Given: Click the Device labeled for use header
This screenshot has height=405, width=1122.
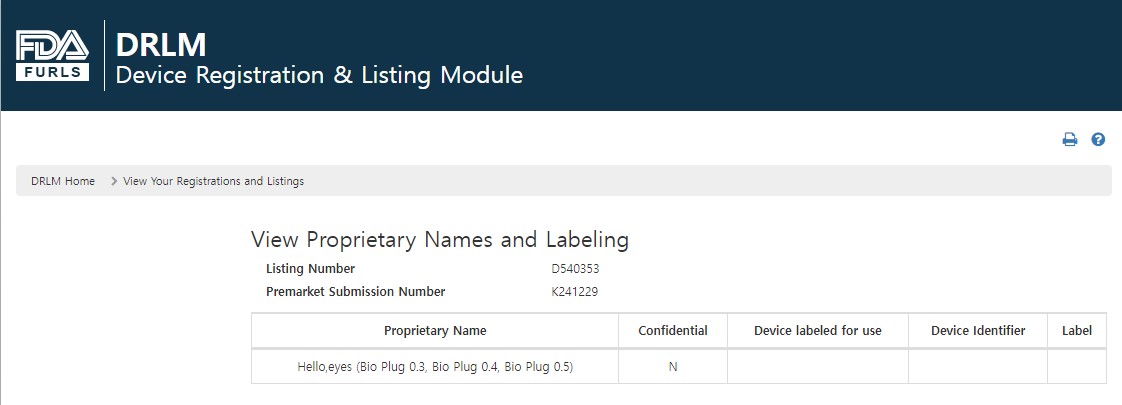Looking at the screenshot, I should (817, 331).
